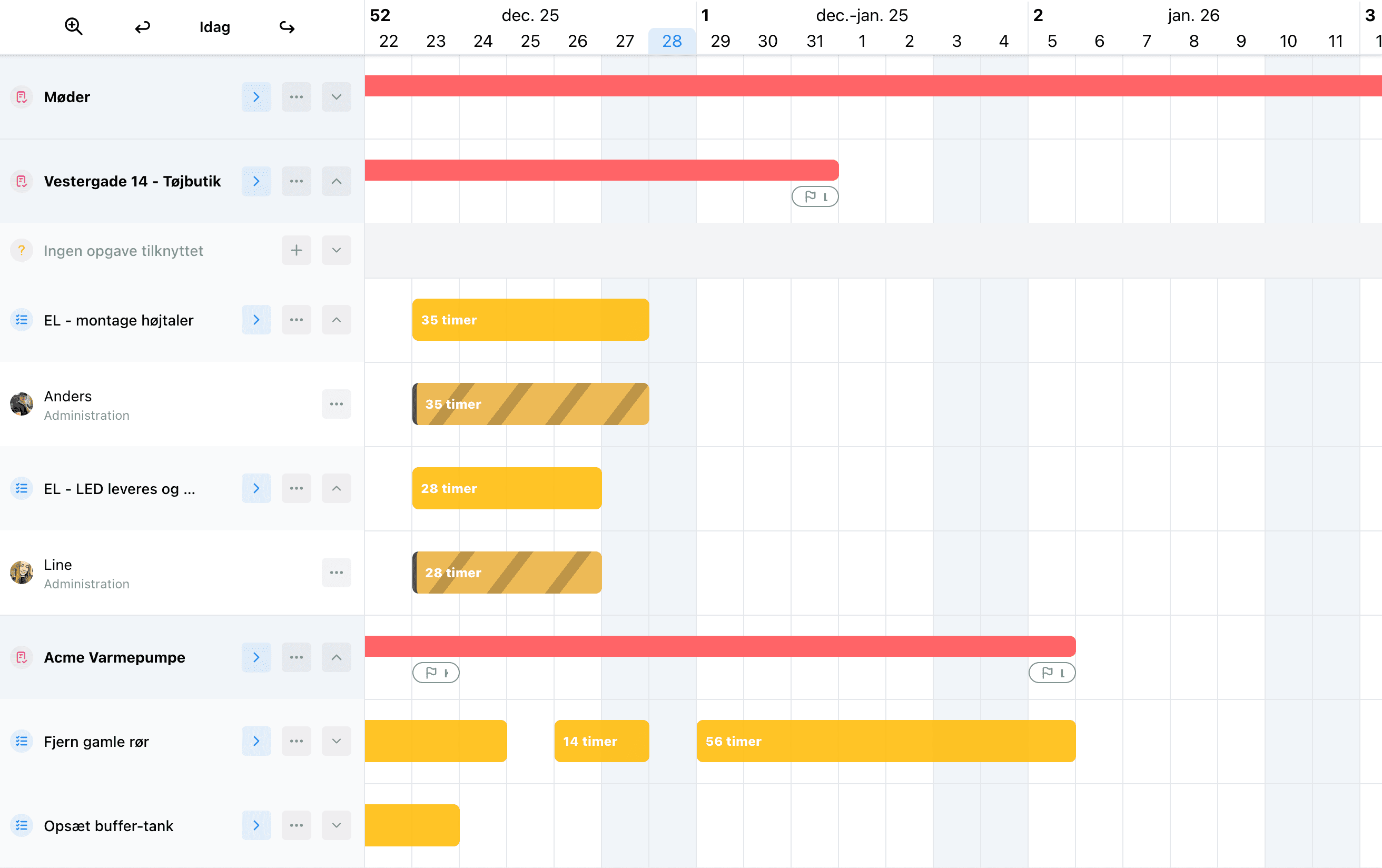Select date 28 in the timeline header
The height and width of the screenshot is (868, 1382).
coord(672,41)
